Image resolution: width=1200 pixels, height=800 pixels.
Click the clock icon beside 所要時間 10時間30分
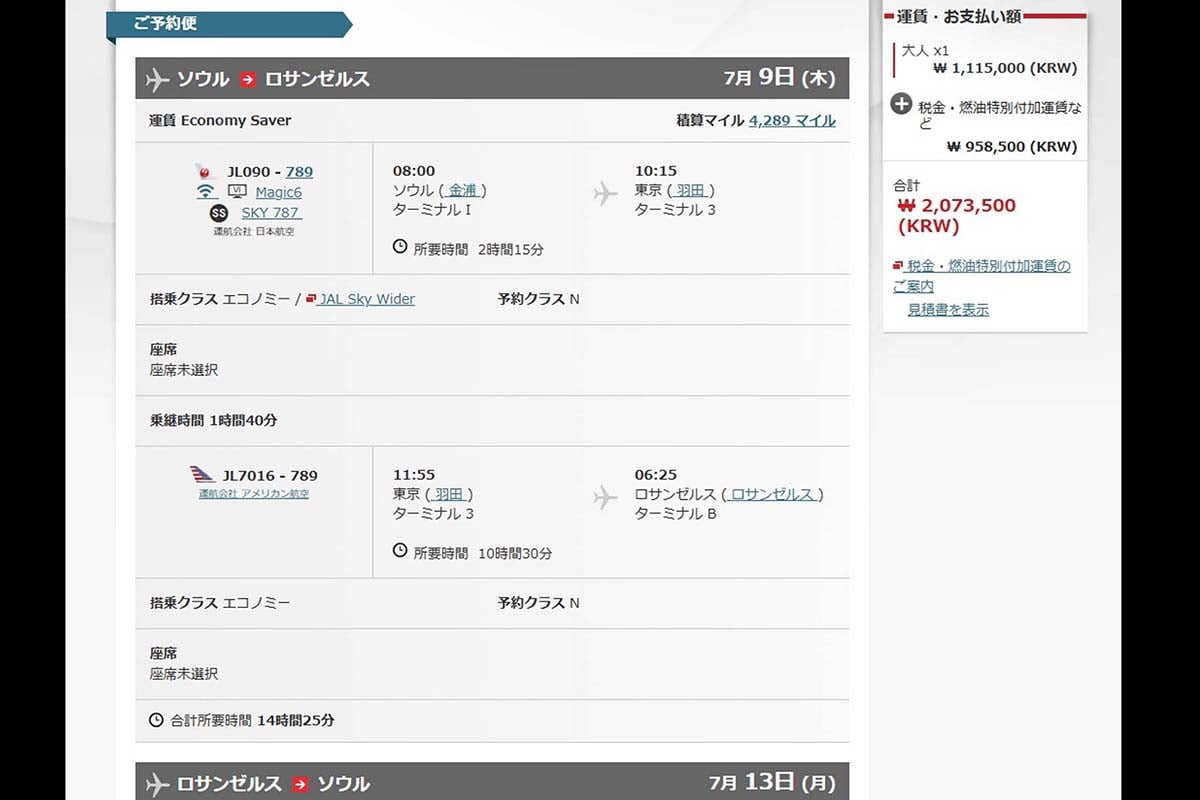tap(400, 551)
